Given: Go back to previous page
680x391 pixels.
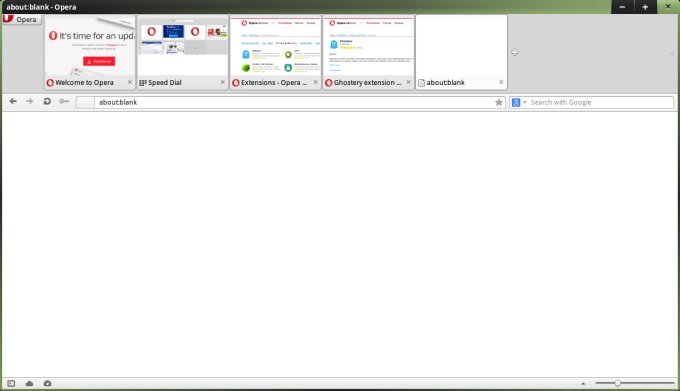Looking at the screenshot, I should [x=13, y=101].
